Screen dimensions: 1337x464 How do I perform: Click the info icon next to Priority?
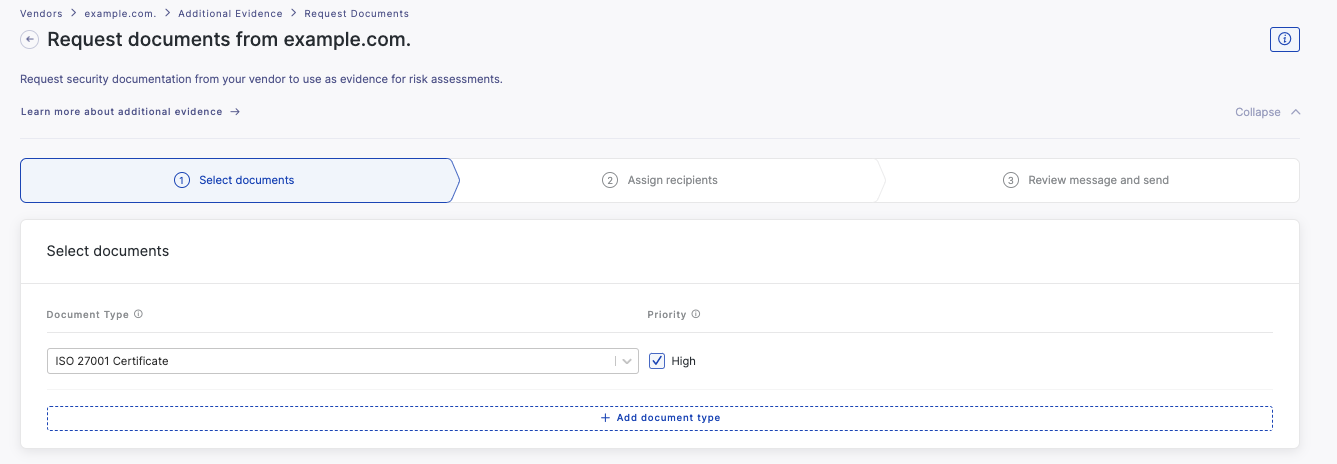[696, 314]
